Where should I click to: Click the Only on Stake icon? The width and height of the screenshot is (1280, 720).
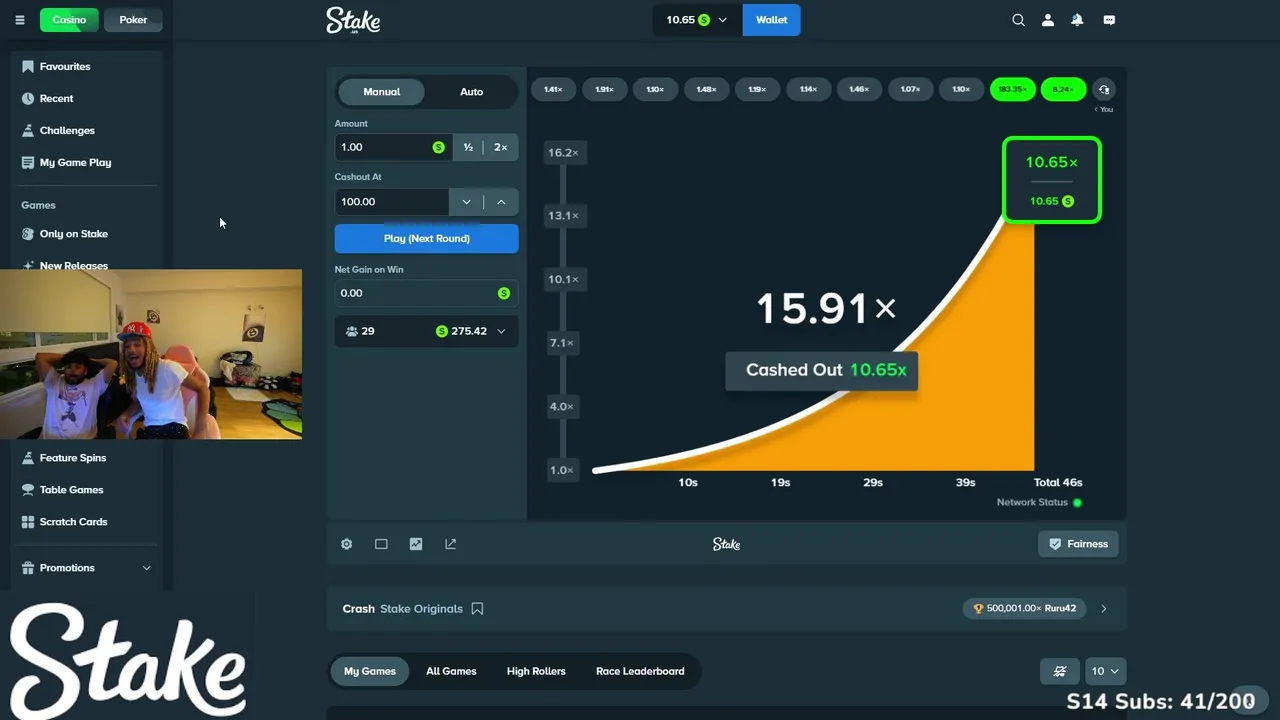[28, 234]
